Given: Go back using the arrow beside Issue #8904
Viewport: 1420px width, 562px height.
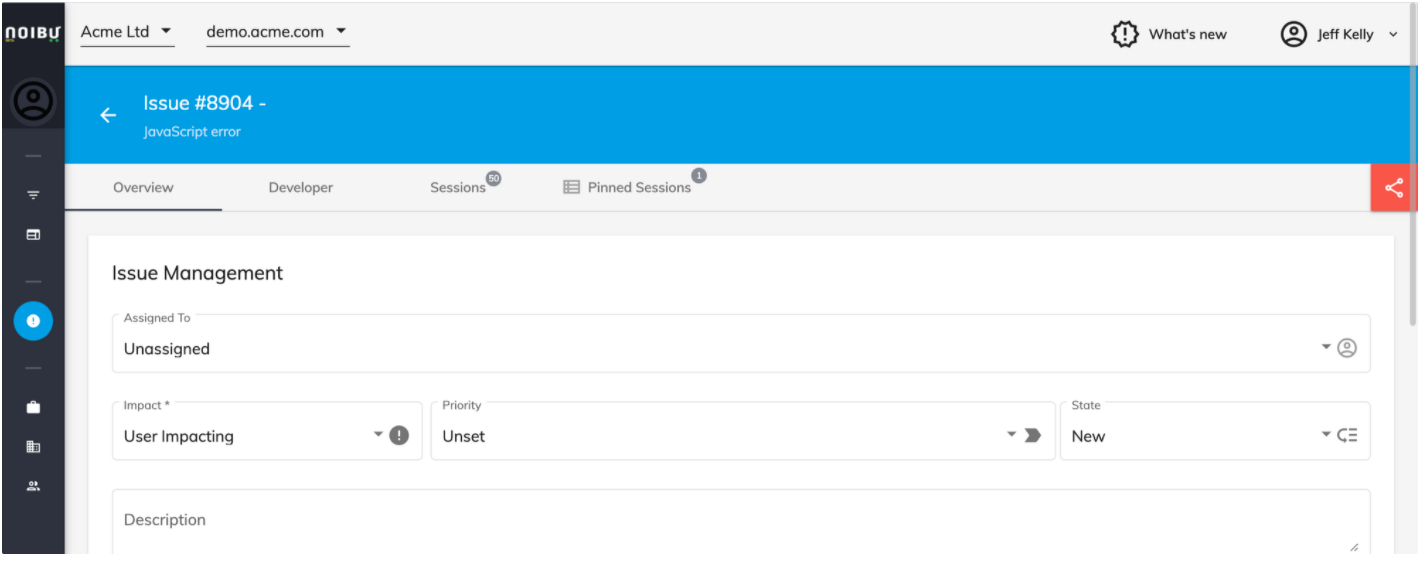Looking at the screenshot, I should 108,115.
